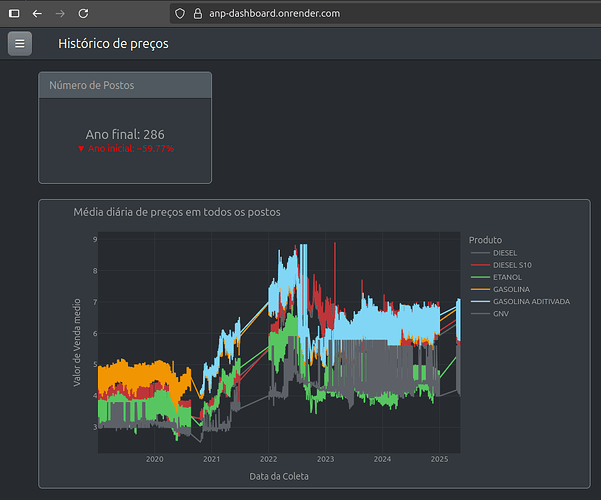Click the Ano final: 286 indicator value
Viewport: 601px width, 500px height.
[x=125, y=135]
